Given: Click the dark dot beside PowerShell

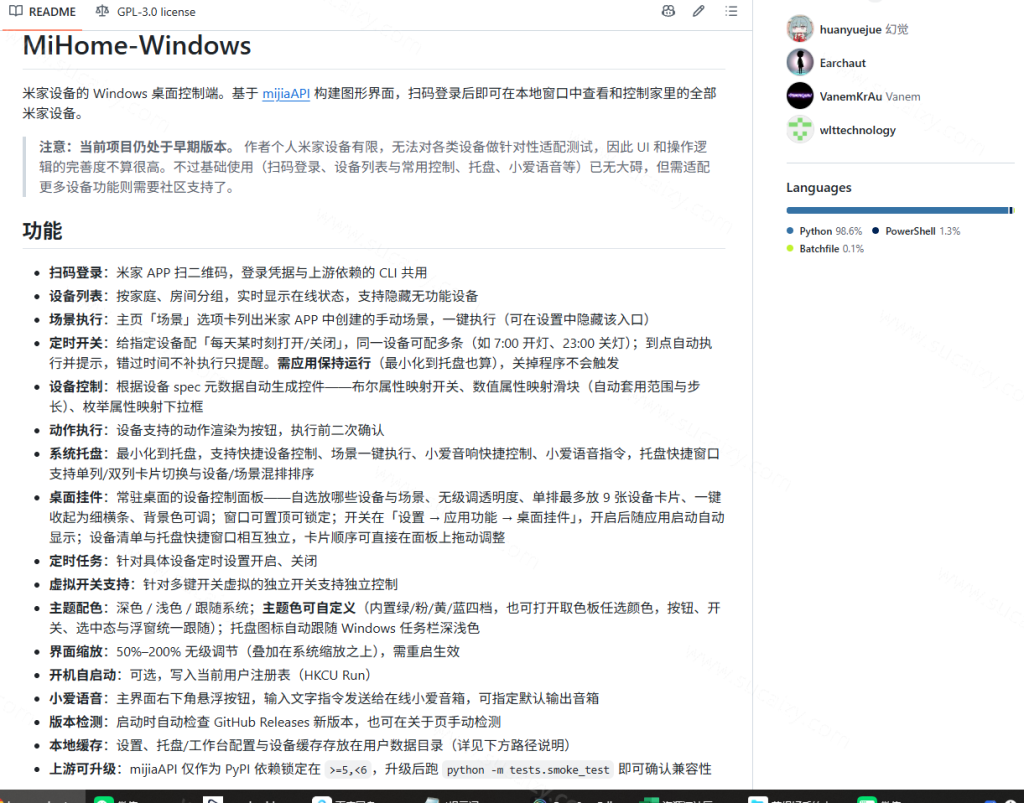Looking at the screenshot, I should click(x=875, y=230).
